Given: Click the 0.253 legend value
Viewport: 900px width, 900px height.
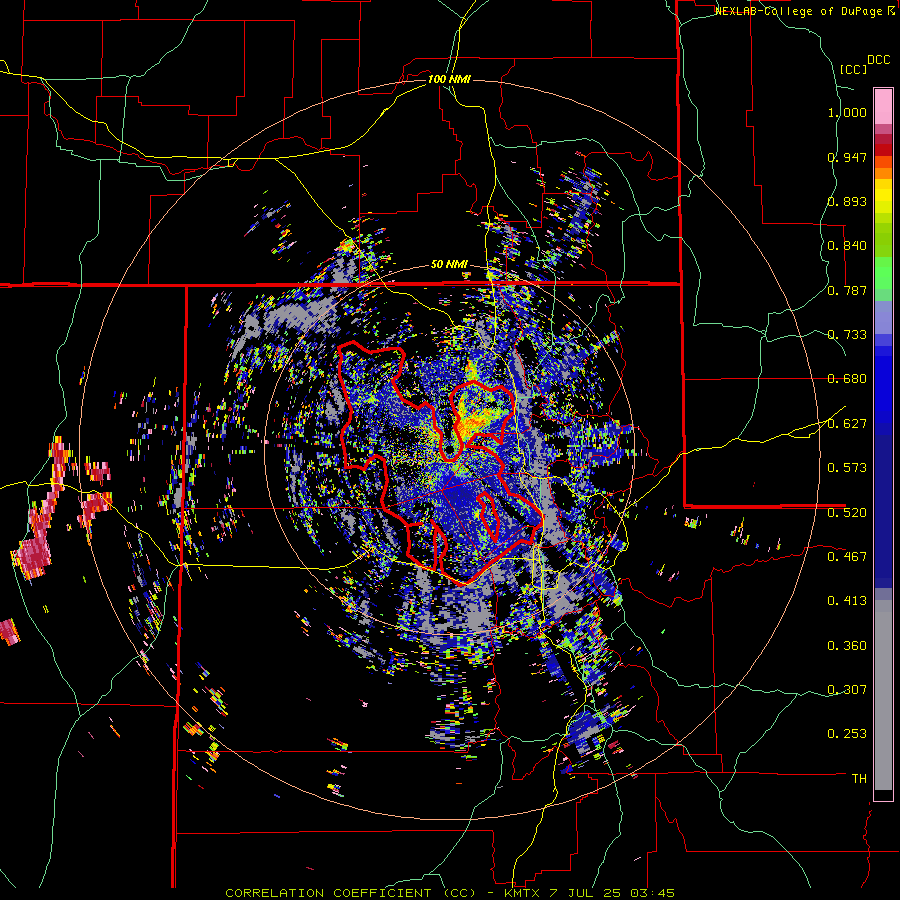Looking at the screenshot, I should 847,734.
